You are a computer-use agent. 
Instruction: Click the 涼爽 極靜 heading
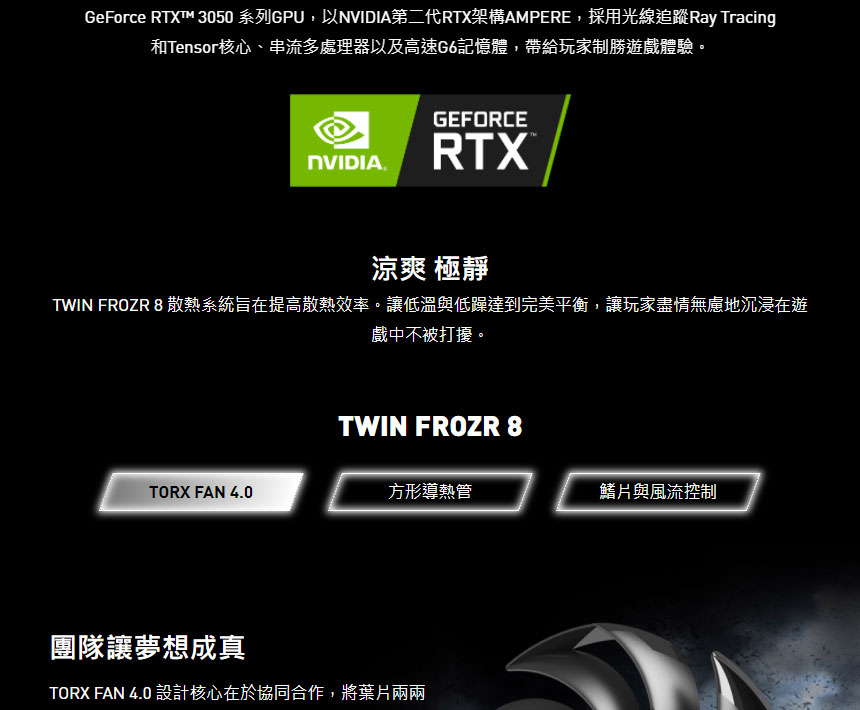click(x=430, y=269)
